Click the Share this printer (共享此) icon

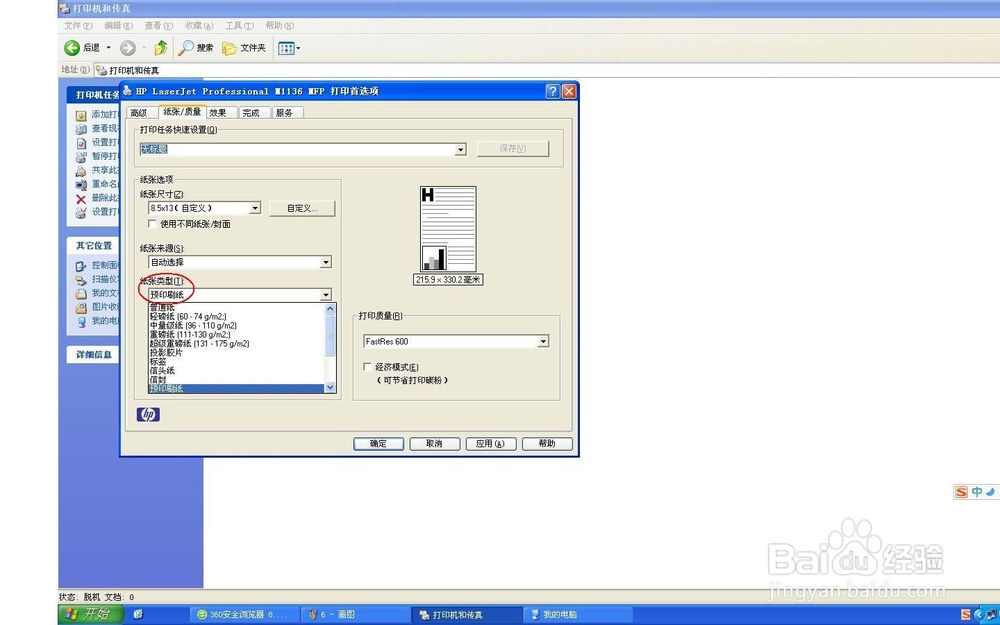pyautogui.click(x=81, y=171)
